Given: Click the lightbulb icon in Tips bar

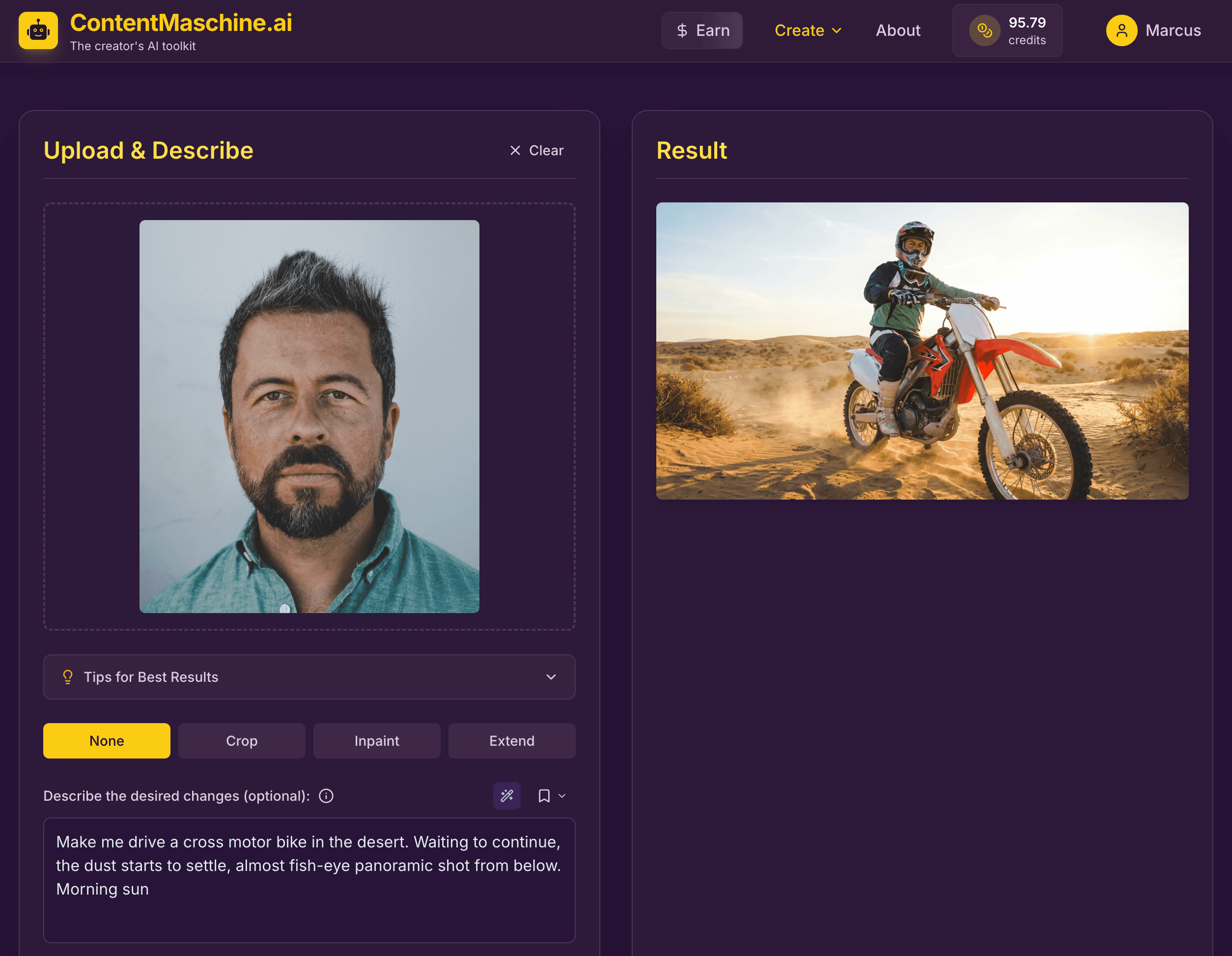Looking at the screenshot, I should [68, 677].
